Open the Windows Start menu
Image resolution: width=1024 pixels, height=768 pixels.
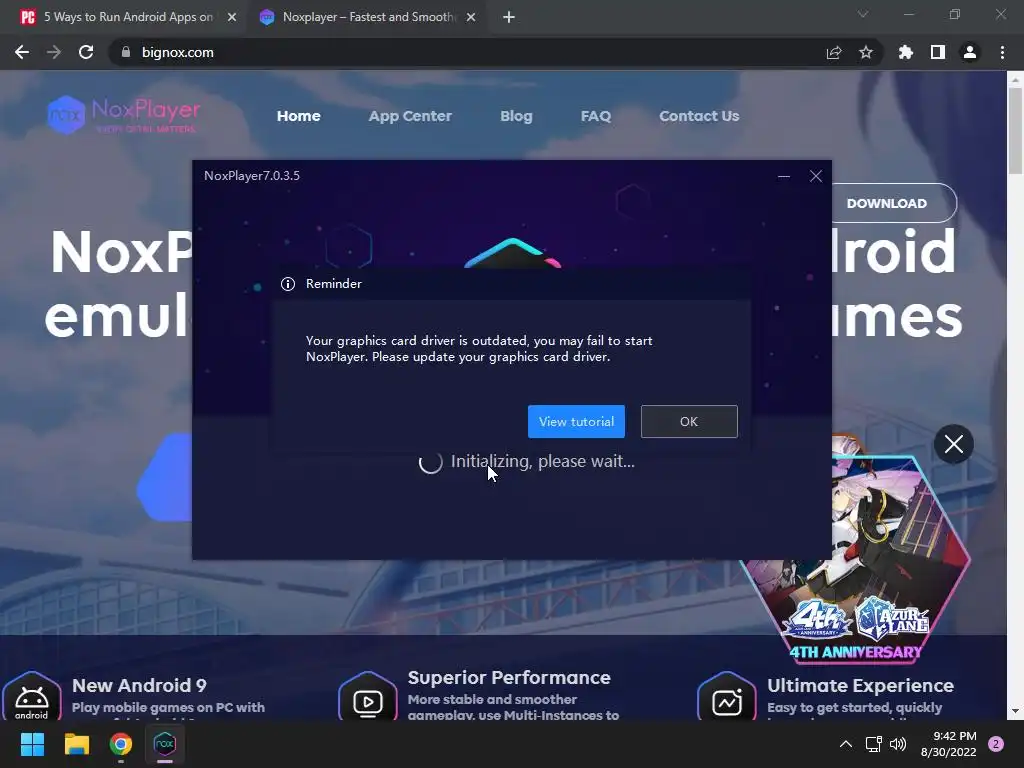[x=32, y=744]
